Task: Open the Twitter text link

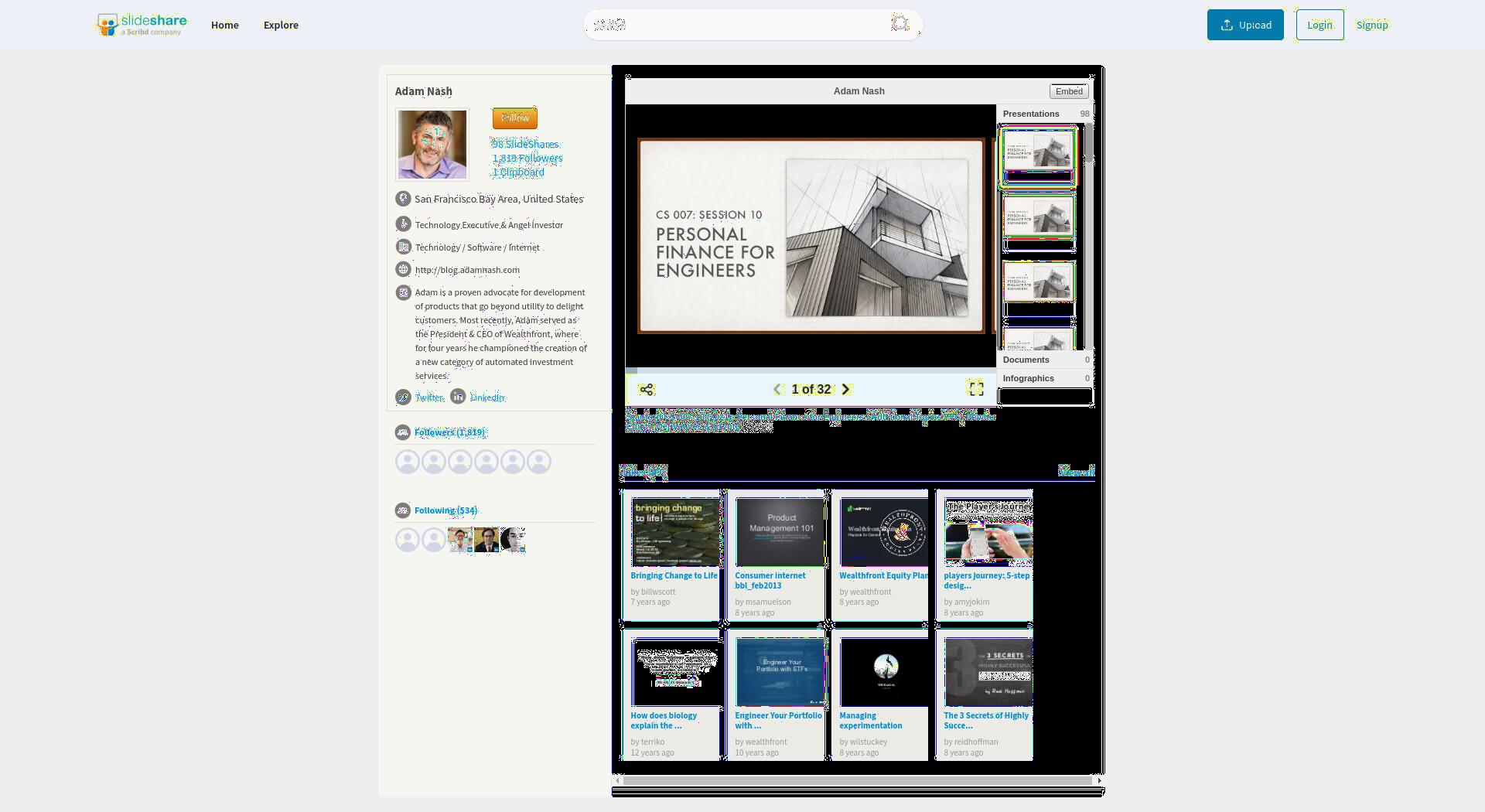Action: (429, 397)
